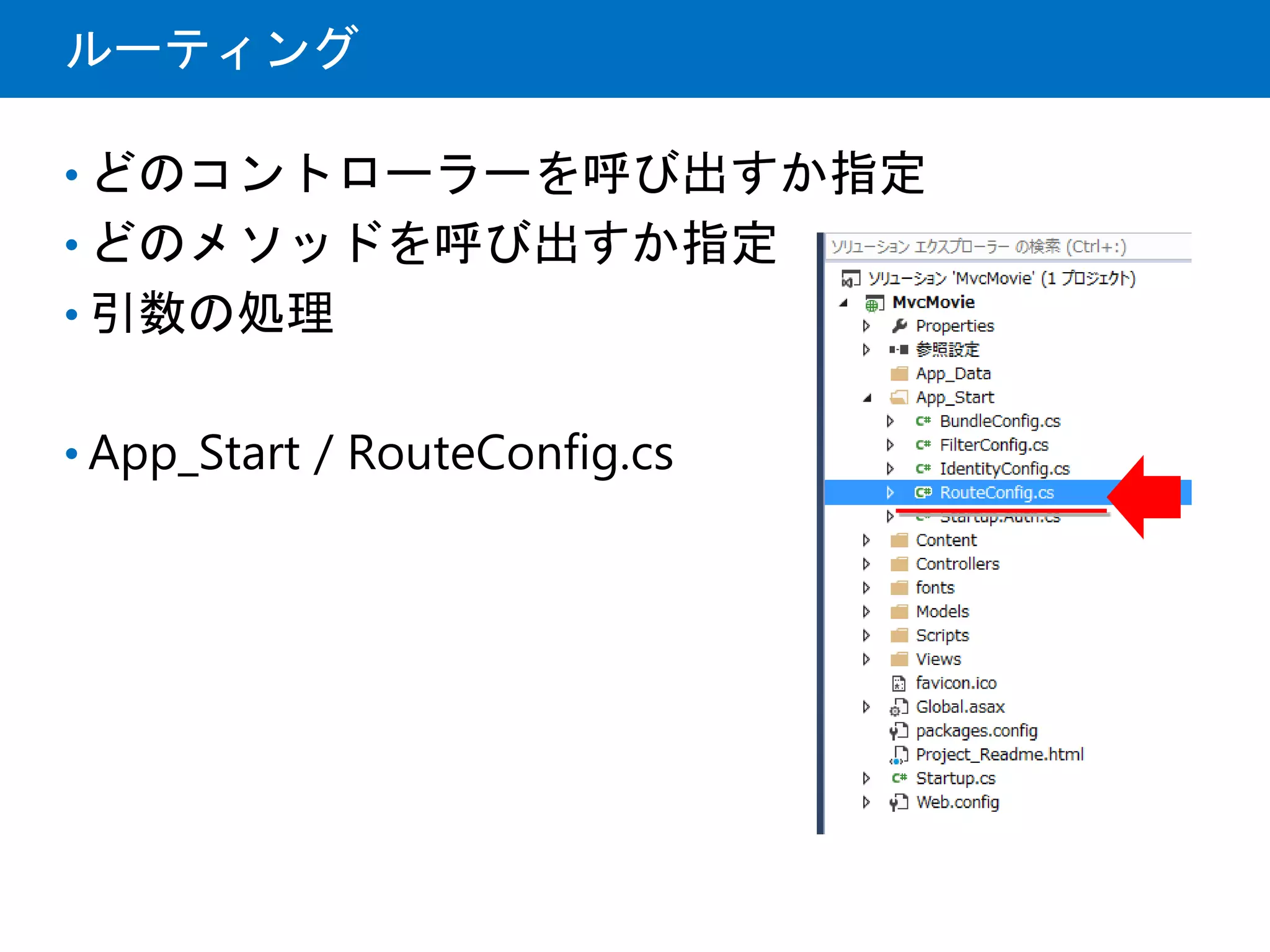Select the FilterConfig.cs file
The height and width of the screenshot is (952, 1270).
[x=993, y=445]
